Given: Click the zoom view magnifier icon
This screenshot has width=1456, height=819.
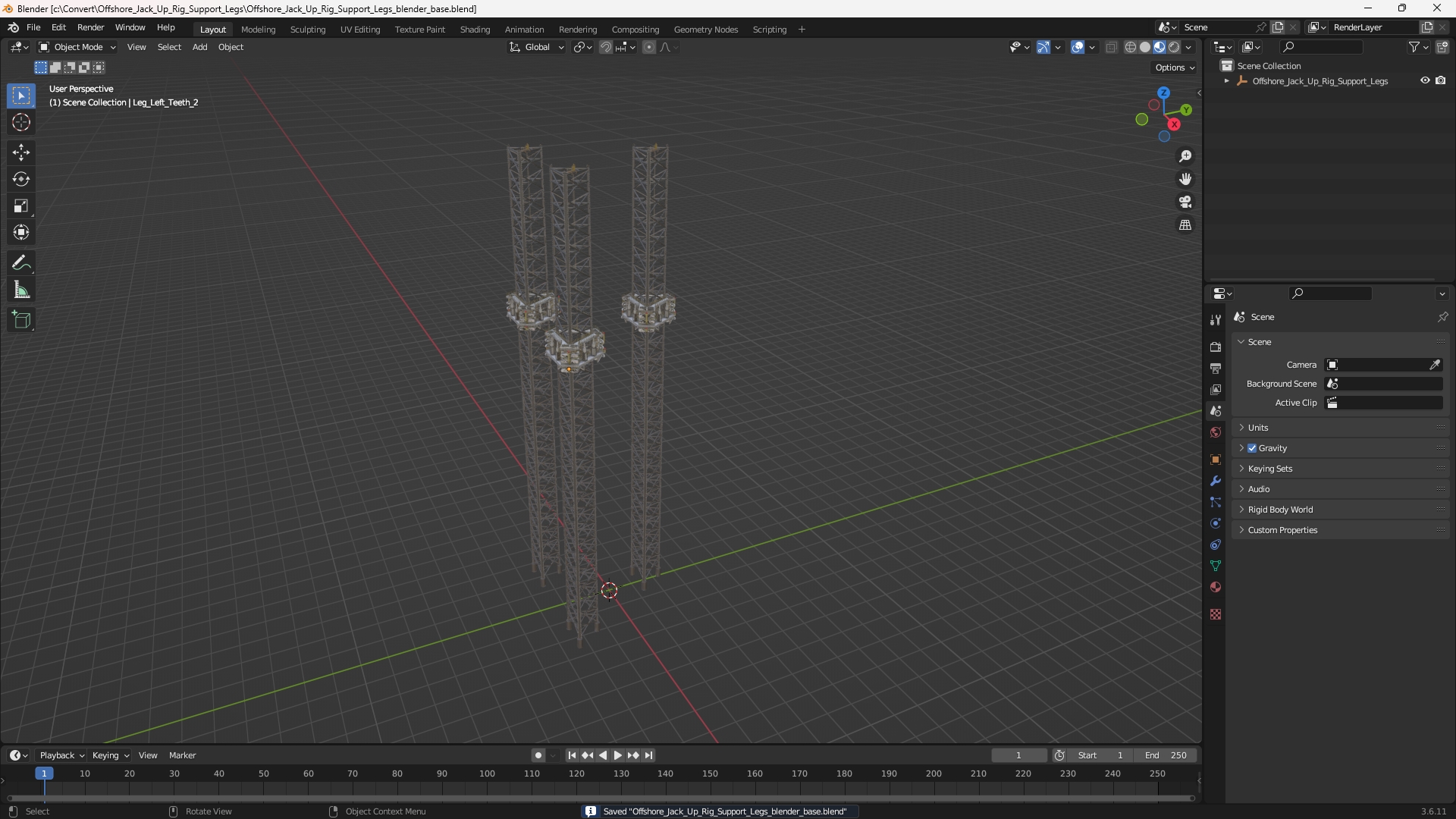Looking at the screenshot, I should (1185, 156).
